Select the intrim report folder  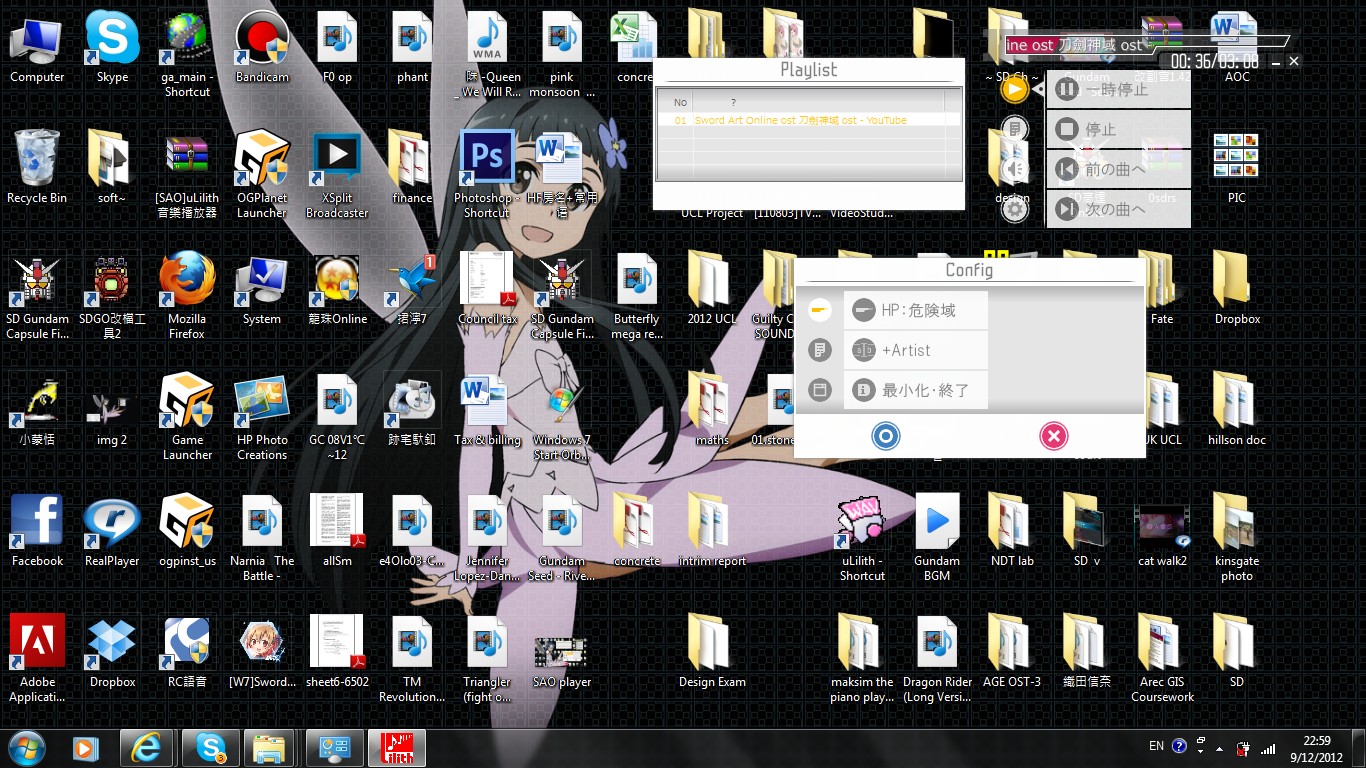(712, 531)
